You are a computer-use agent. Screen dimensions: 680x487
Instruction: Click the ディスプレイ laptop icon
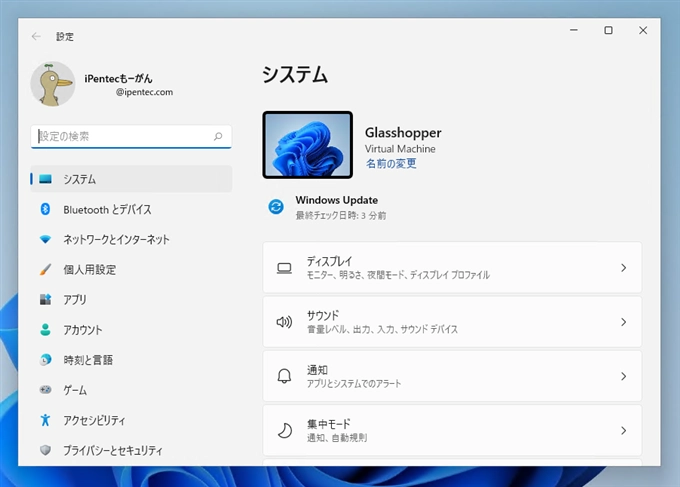click(x=284, y=268)
